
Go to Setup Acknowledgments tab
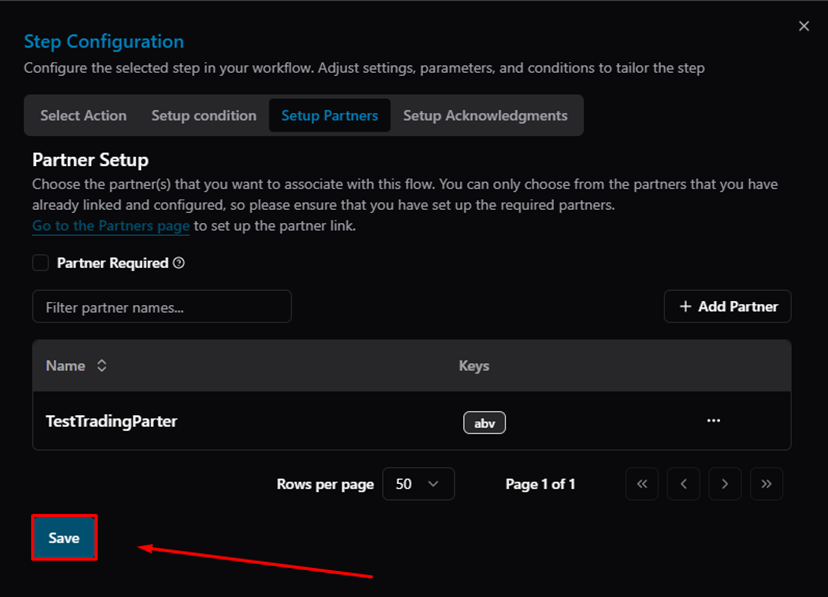pyautogui.click(x=485, y=116)
